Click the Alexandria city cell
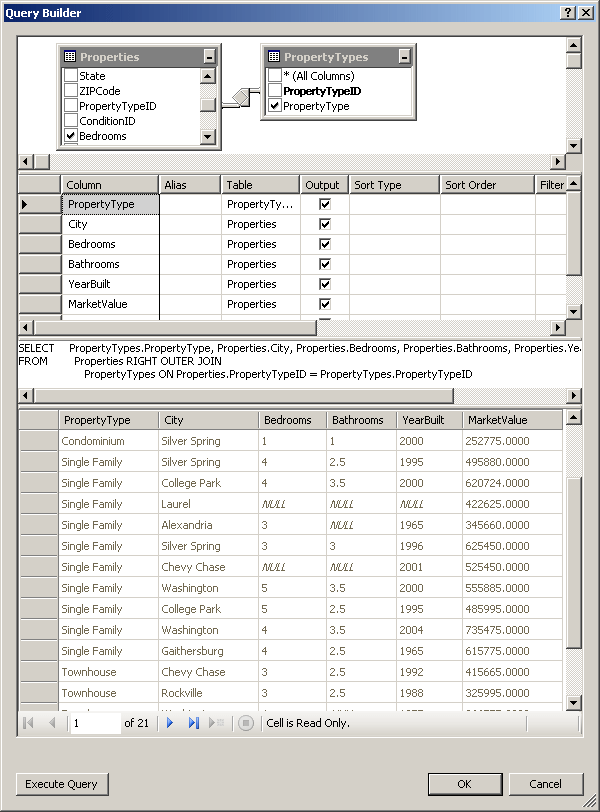600x812 pixels. click(208, 525)
